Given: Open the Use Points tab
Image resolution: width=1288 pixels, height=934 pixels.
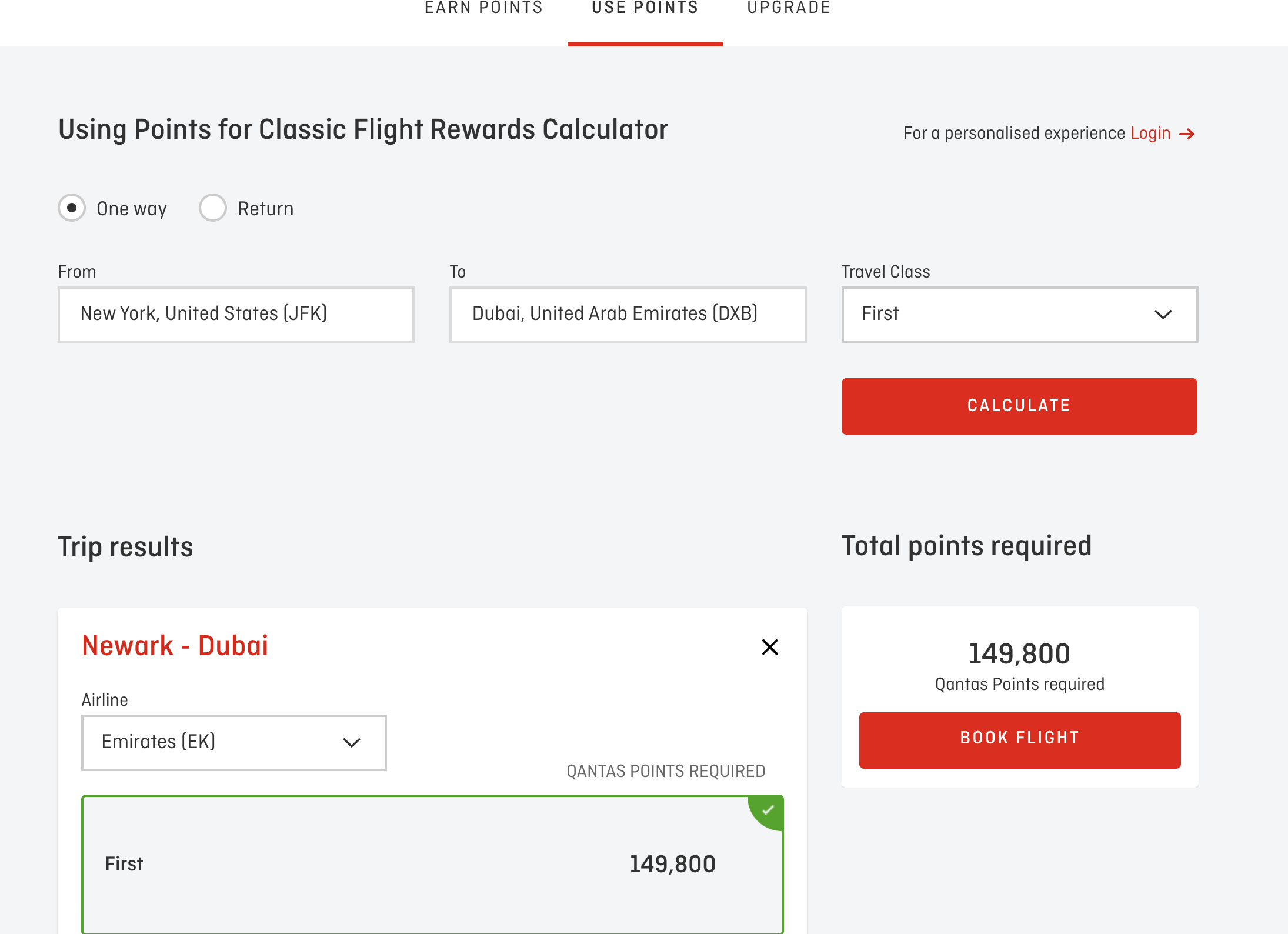Looking at the screenshot, I should pos(645,8).
